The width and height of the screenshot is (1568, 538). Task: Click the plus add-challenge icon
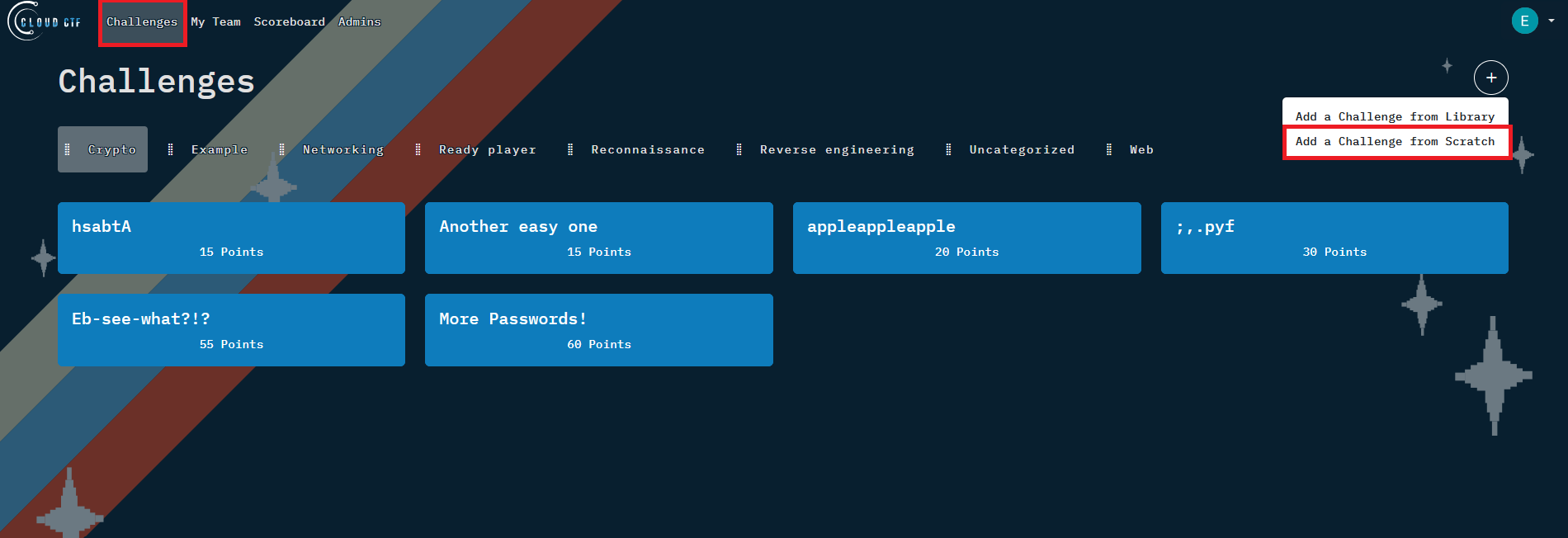[x=1490, y=78]
